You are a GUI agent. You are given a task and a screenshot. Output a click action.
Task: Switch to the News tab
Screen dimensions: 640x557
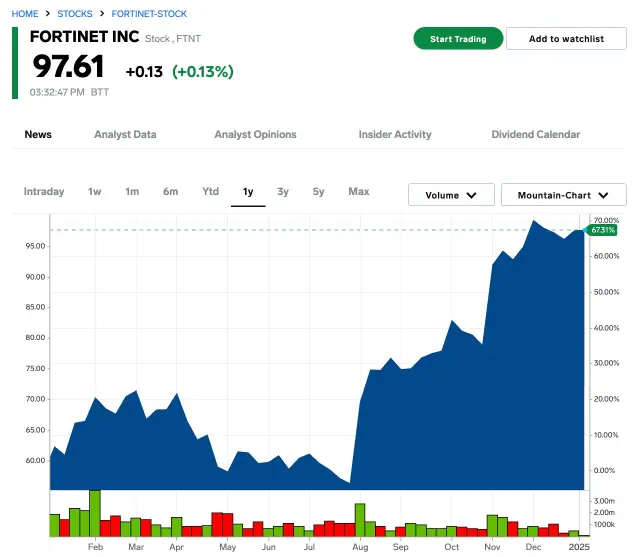38,135
